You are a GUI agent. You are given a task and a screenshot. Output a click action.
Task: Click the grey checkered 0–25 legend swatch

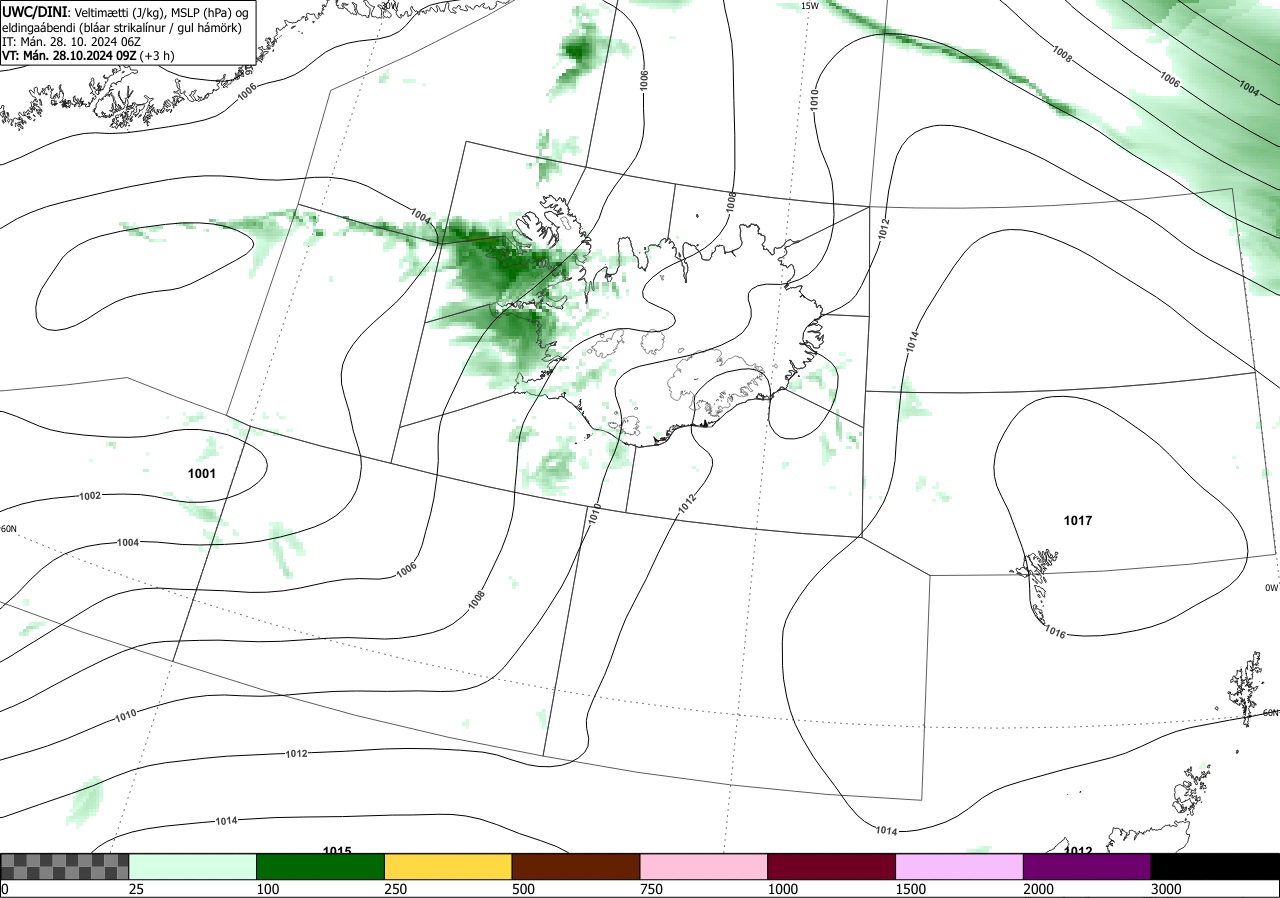pos(65,866)
